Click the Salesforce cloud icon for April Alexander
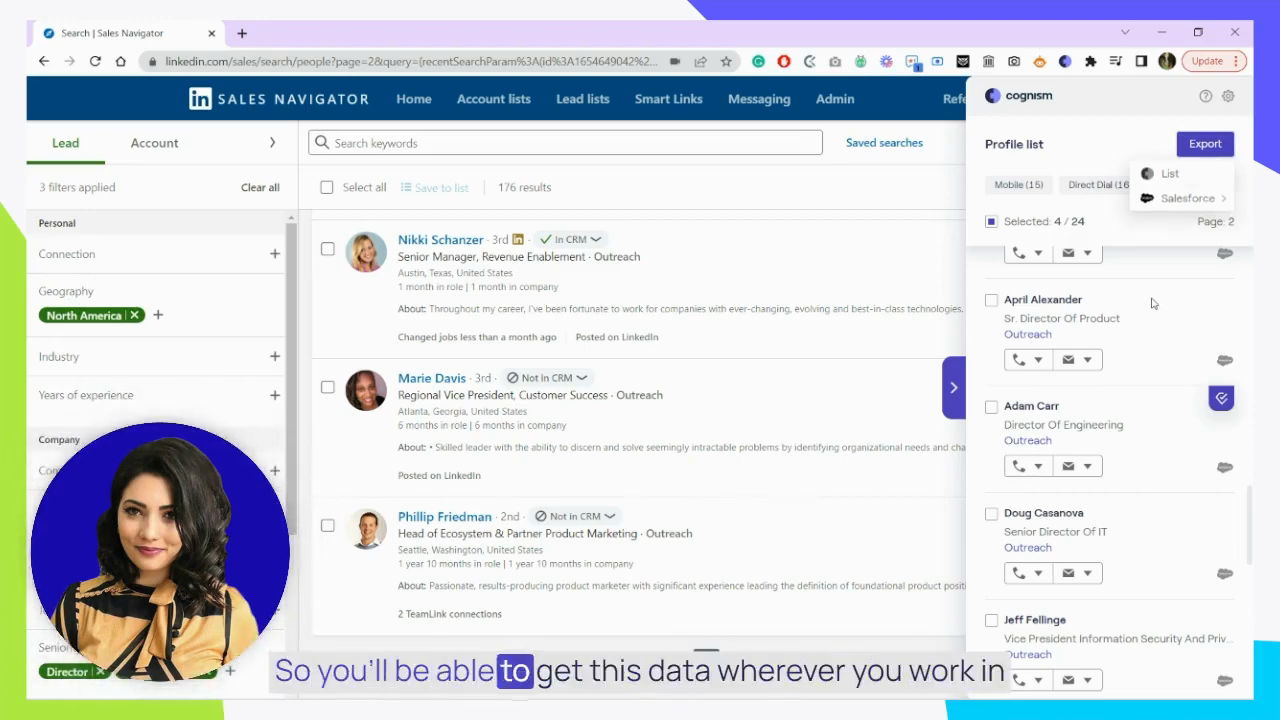This screenshot has width=1280, height=720. click(x=1225, y=360)
